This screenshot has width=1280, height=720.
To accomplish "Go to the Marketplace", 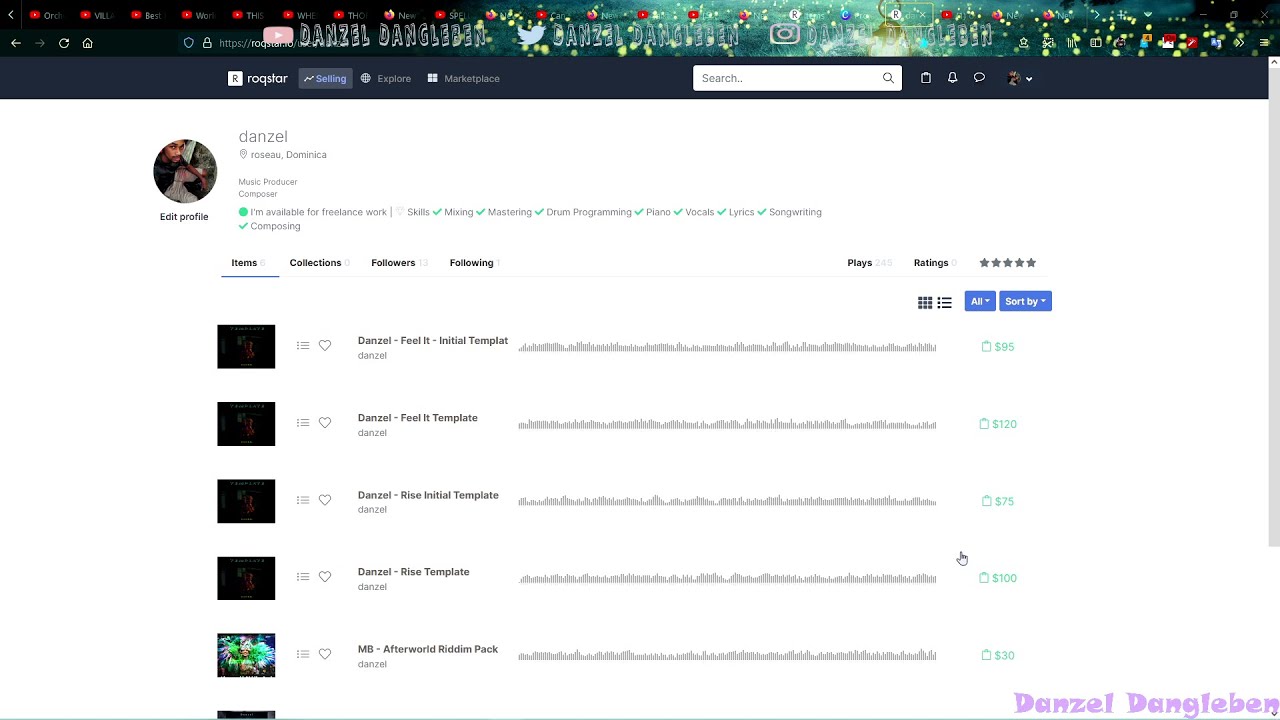I will [x=463, y=78].
